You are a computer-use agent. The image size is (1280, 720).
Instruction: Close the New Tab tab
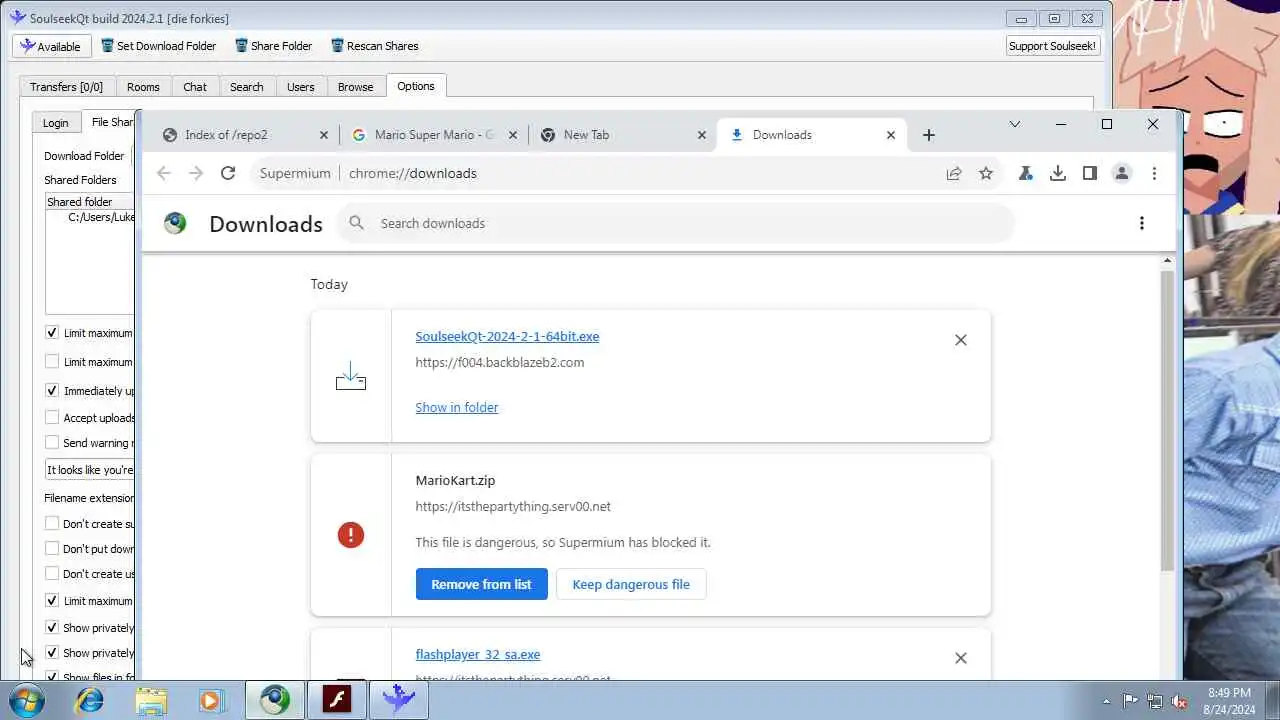pos(701,135)
